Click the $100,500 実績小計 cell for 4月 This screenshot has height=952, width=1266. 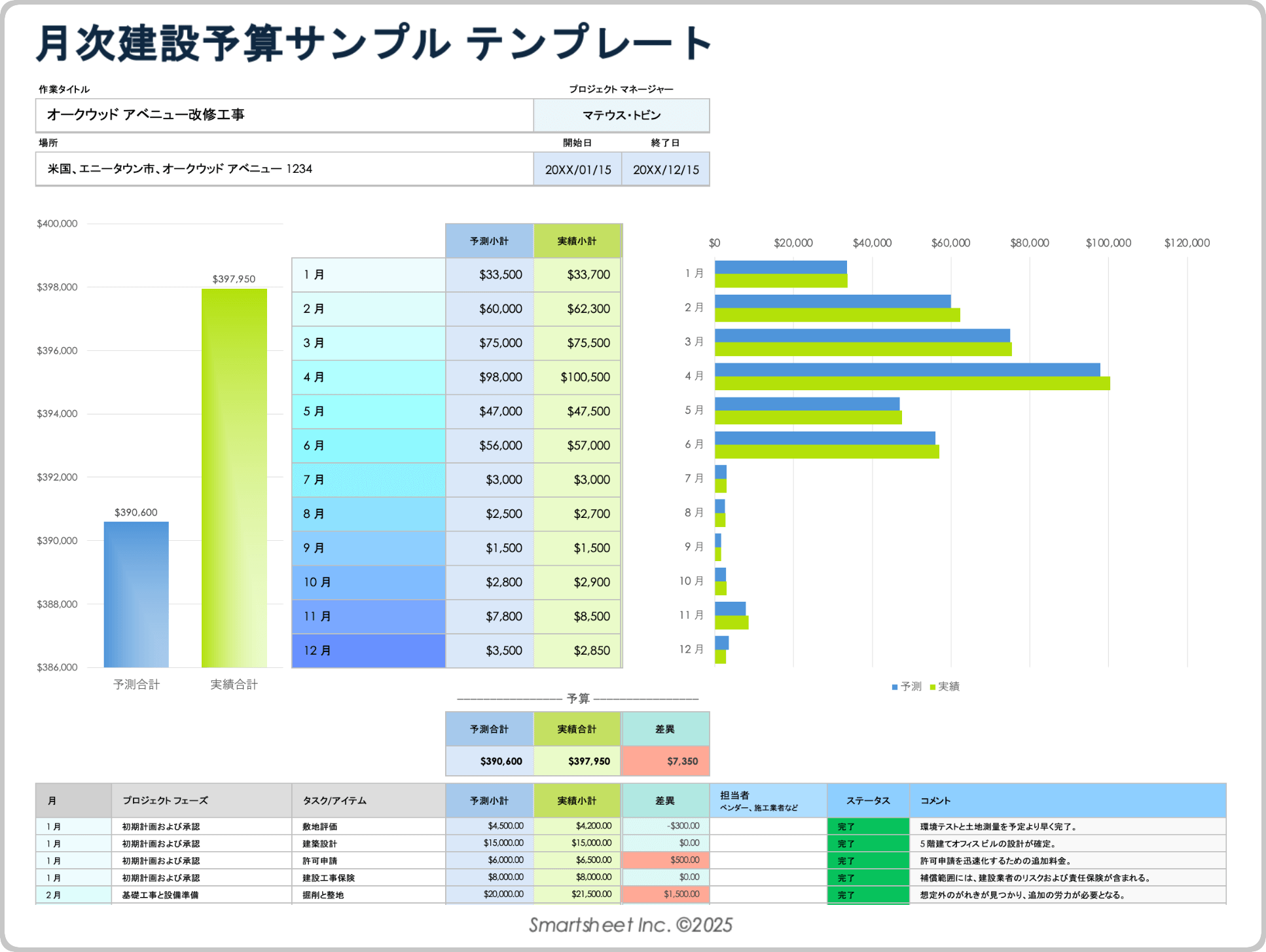click(x=577, y=377)
